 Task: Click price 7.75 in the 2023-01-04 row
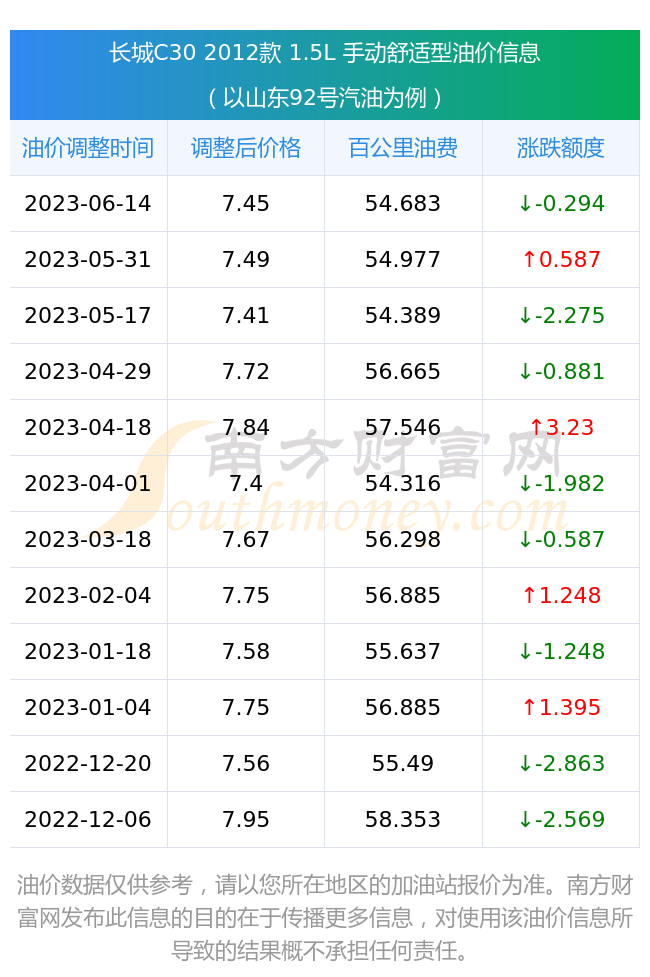[x=246, y=708]
